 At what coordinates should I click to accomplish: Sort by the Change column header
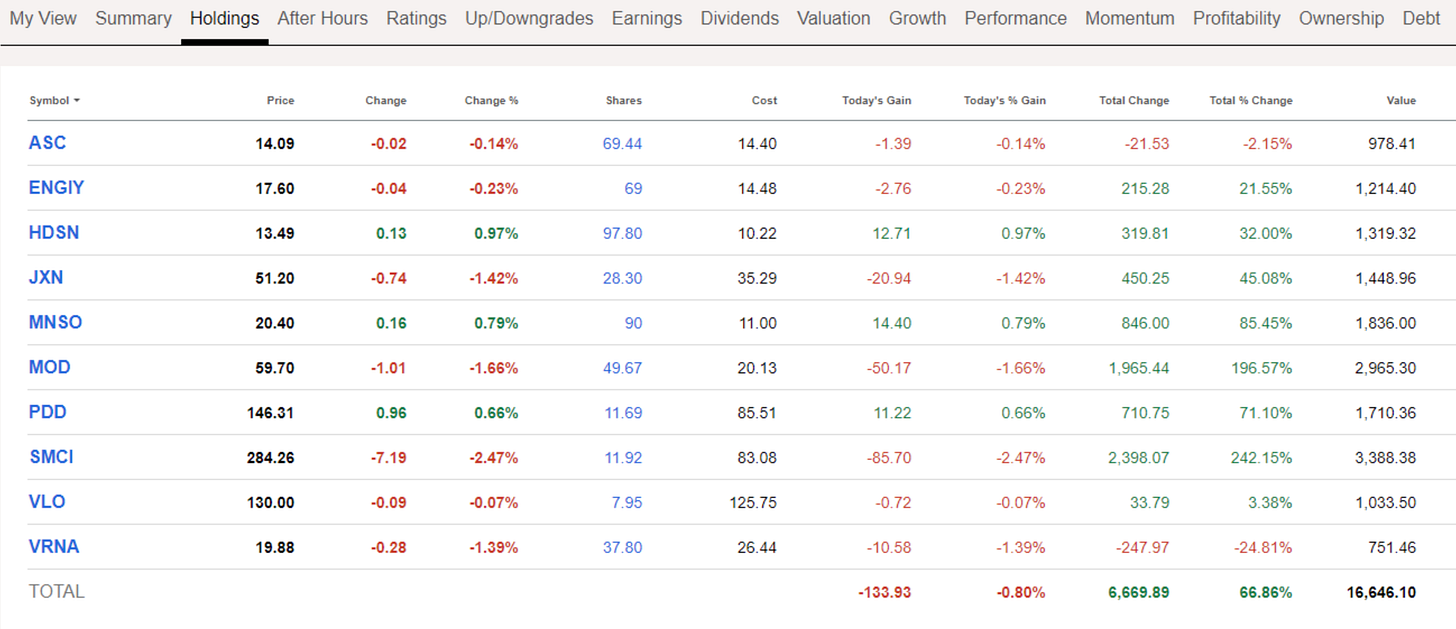click(386, 100)
